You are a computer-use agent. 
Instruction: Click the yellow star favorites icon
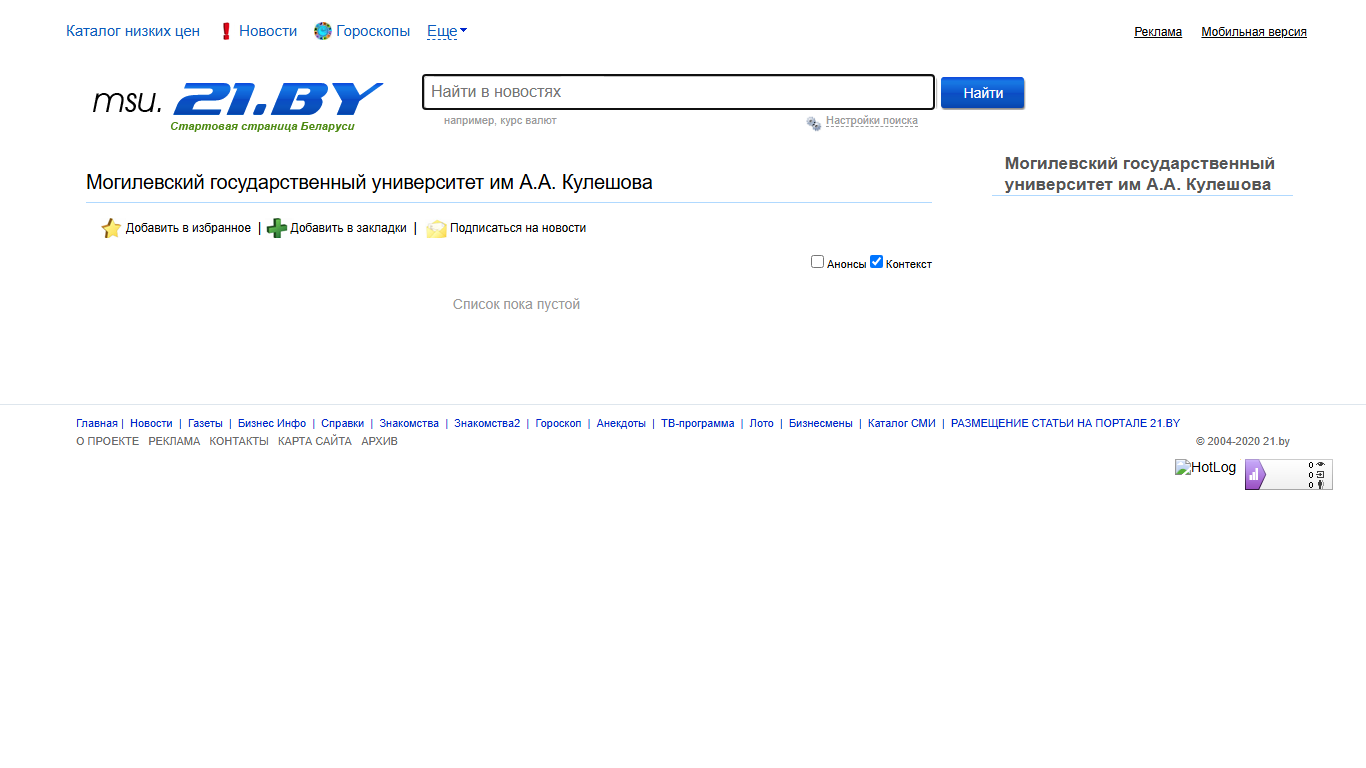(x=111, y=228)
